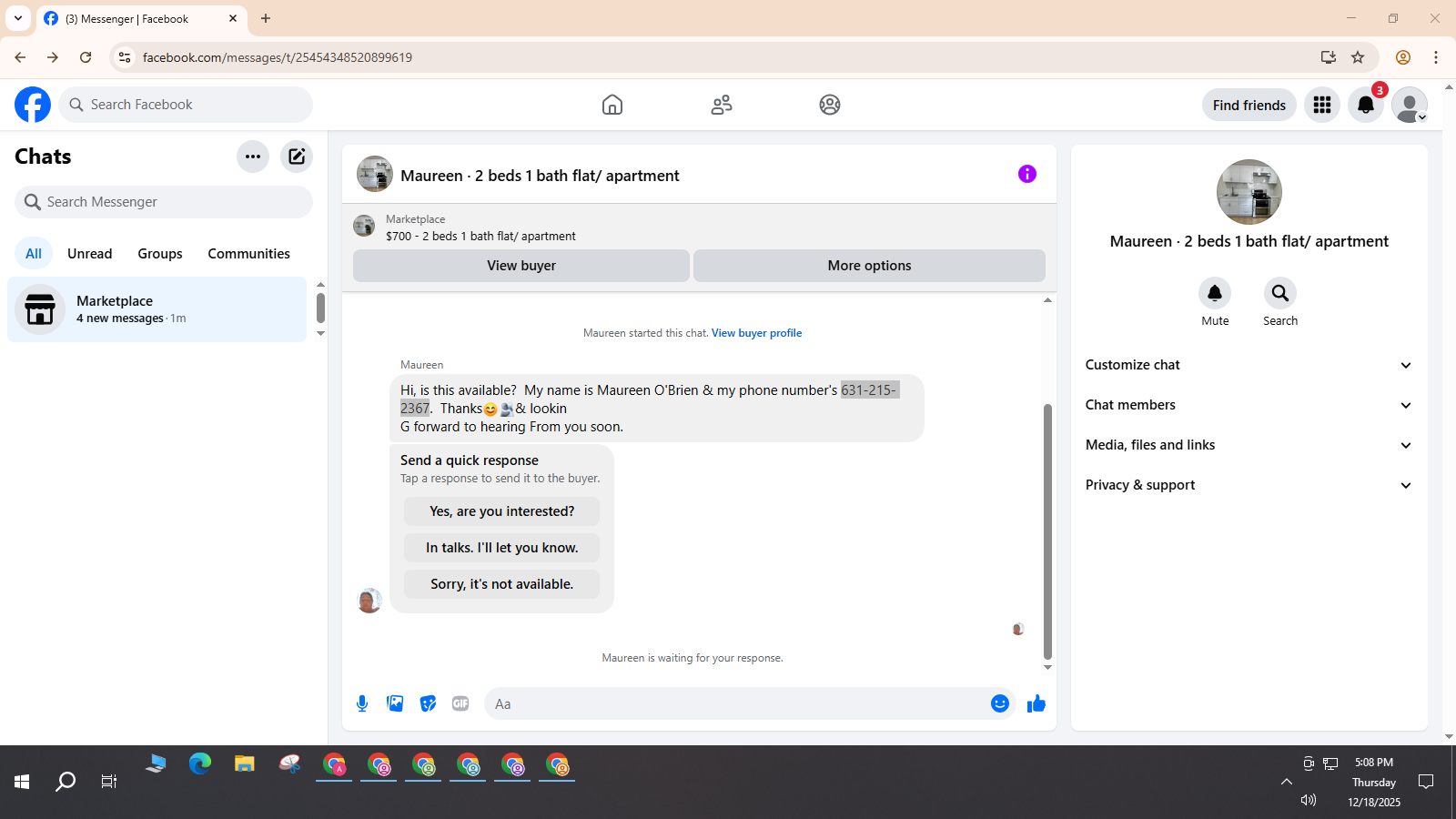
Task: Click Find friends button
Action: tap(1249, 105)
